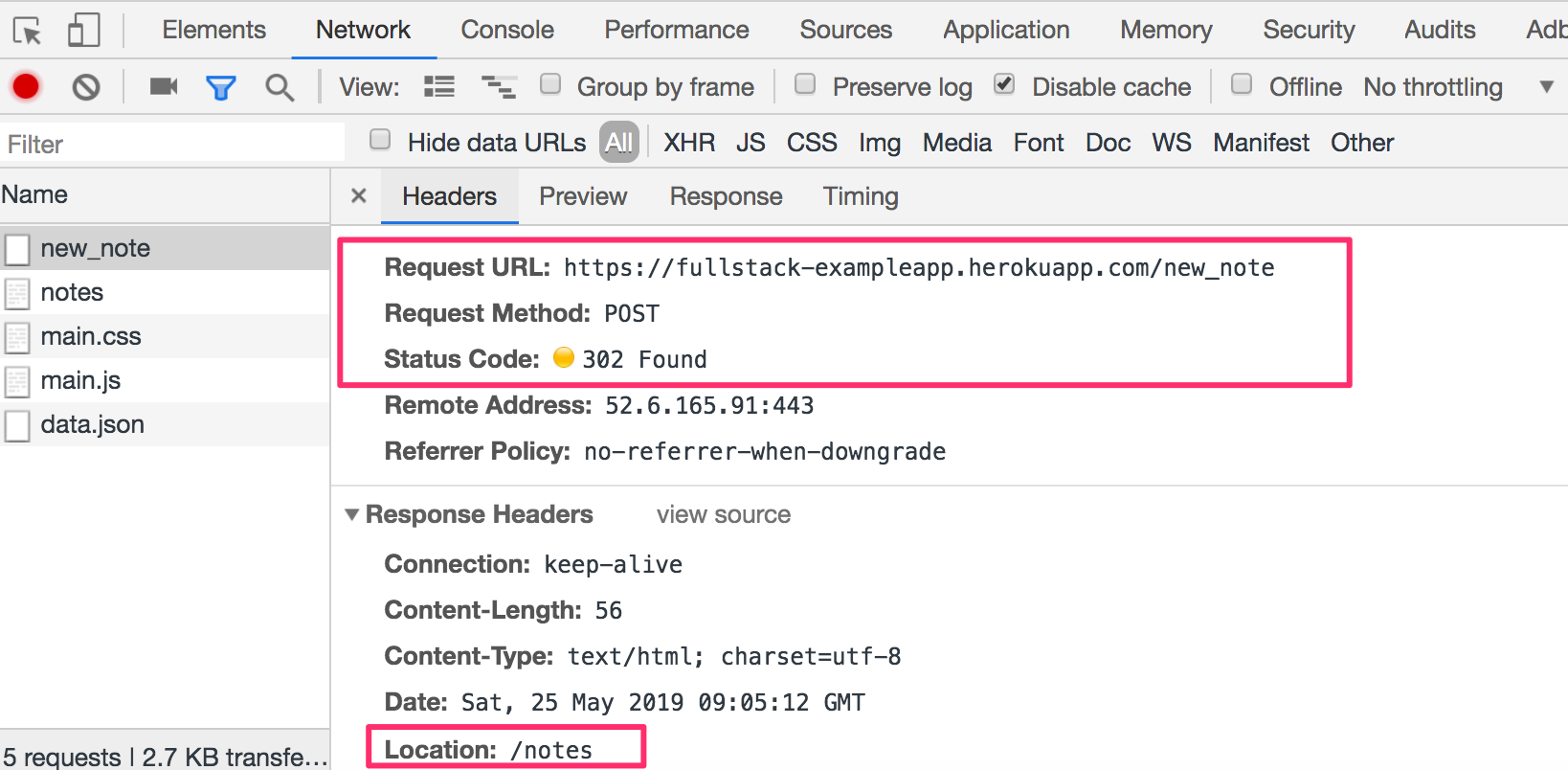Close the request details pane

(359, 196)
